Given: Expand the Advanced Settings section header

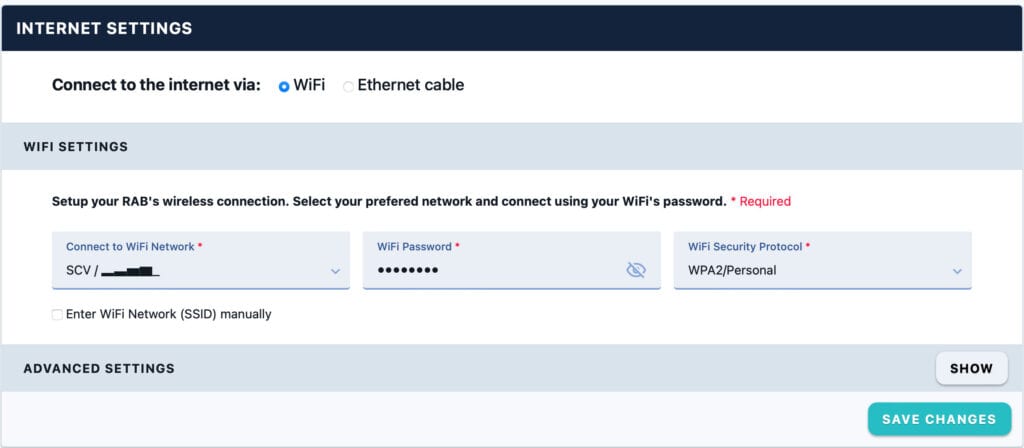Looking at the screenshot, I should point(99,368).
